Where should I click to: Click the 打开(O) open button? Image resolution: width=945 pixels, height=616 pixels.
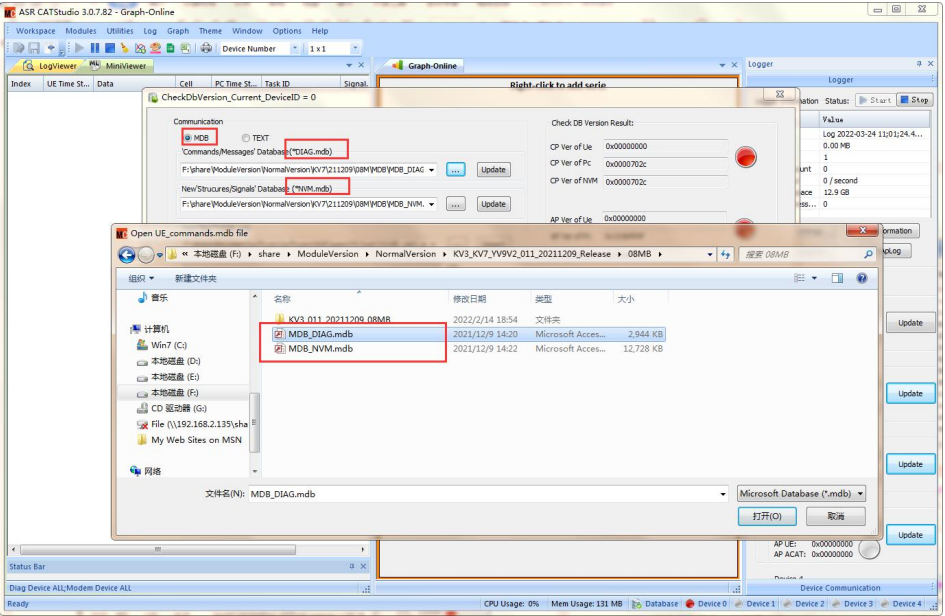[x=767, y=516]
